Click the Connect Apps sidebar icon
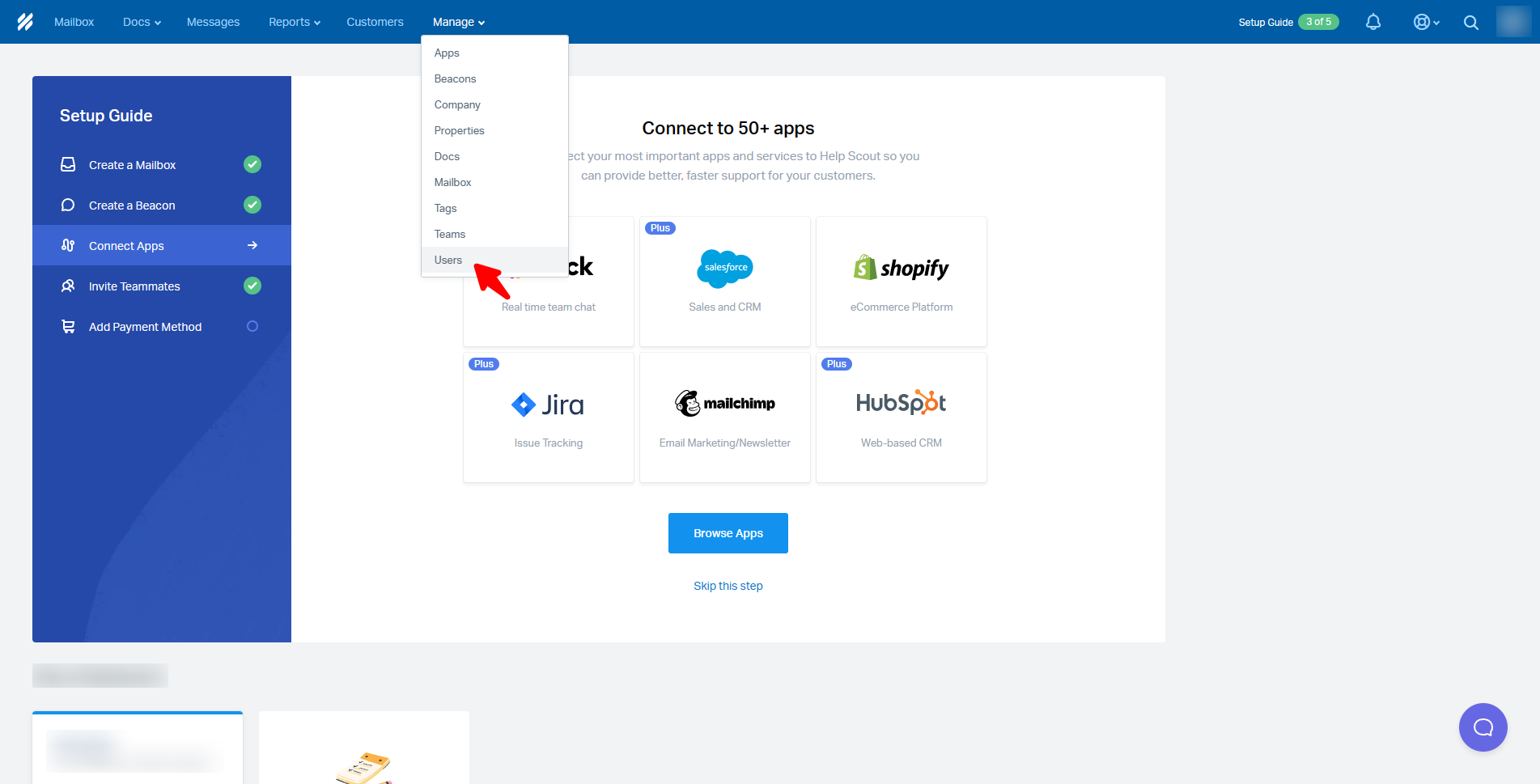The width and height of the screenshot is (1540, 784). (x=68, y=245)
